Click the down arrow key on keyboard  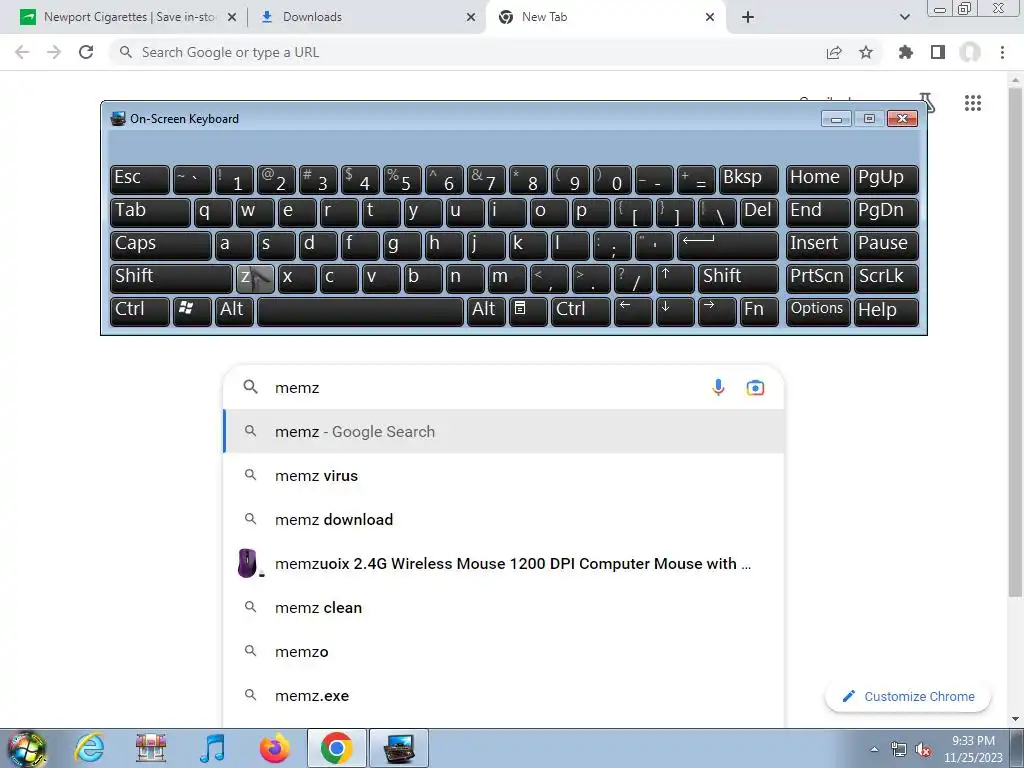coord(675,311)
